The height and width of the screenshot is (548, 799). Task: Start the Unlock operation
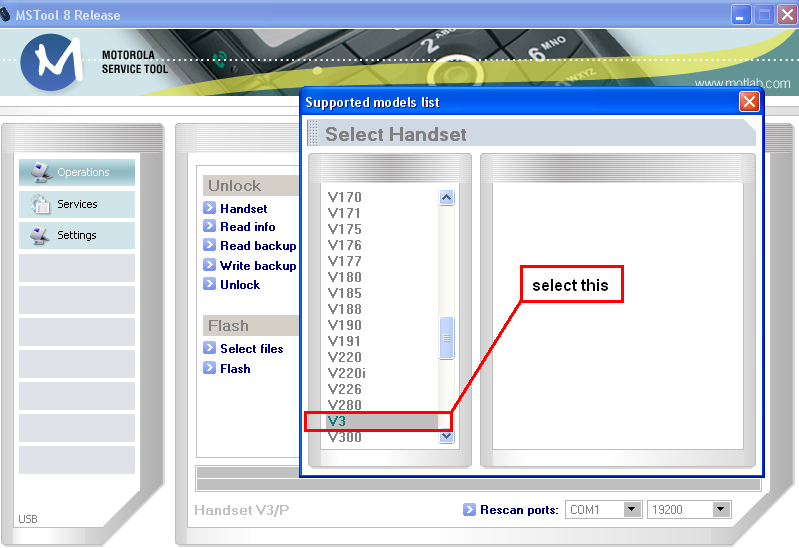(x=240, y=284)
